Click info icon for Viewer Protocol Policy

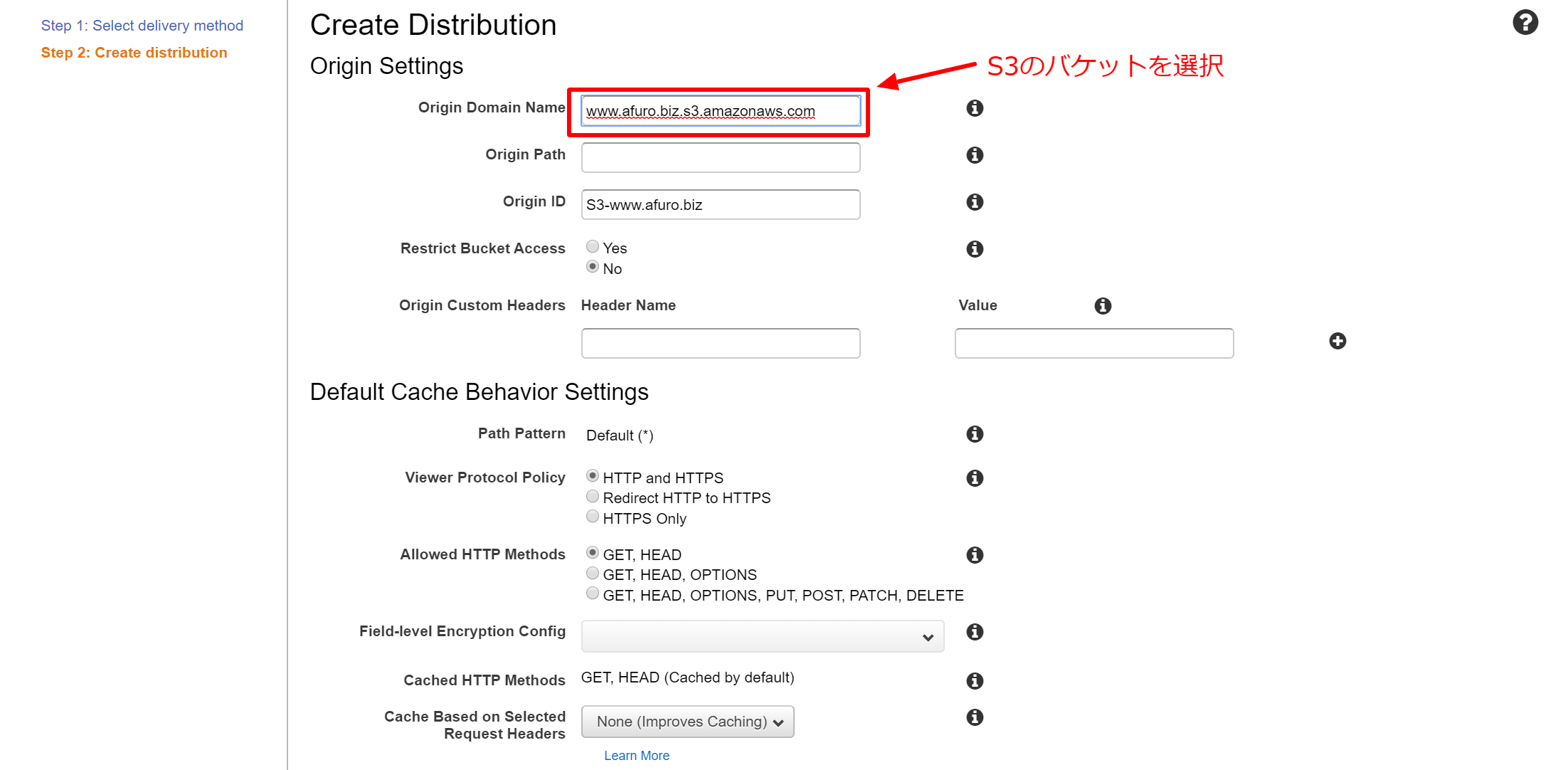975,478
